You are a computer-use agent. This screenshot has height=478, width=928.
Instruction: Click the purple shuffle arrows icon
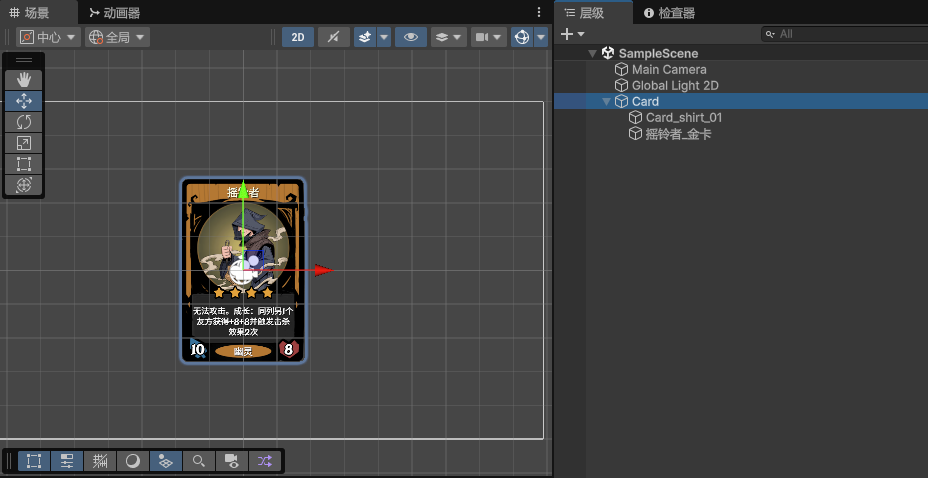click(265, 461)
